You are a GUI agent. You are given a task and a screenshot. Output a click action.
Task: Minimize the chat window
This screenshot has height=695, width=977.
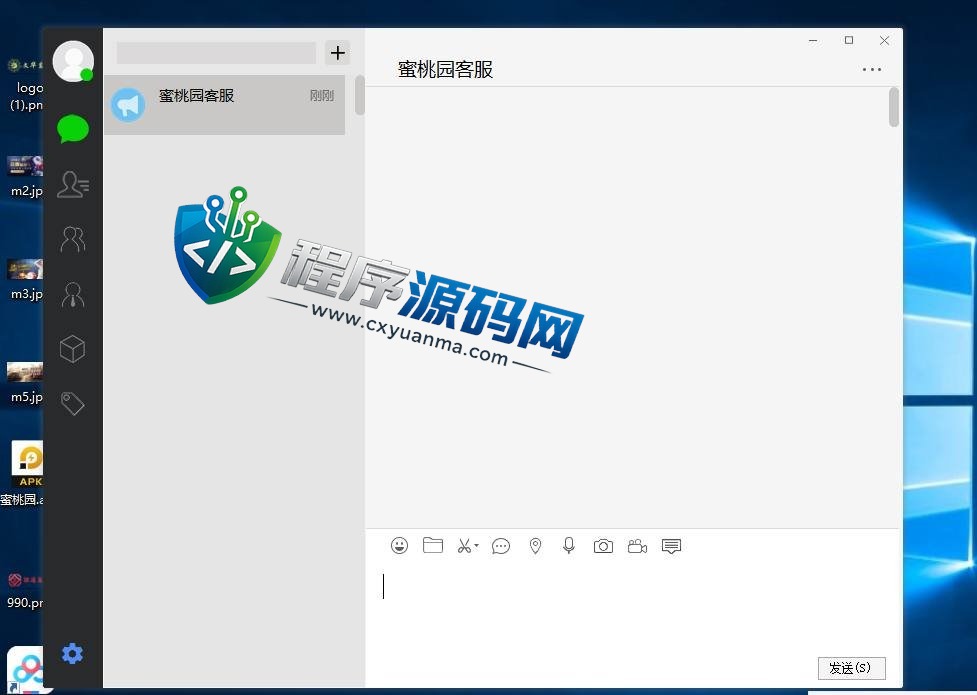coord(813,41)
